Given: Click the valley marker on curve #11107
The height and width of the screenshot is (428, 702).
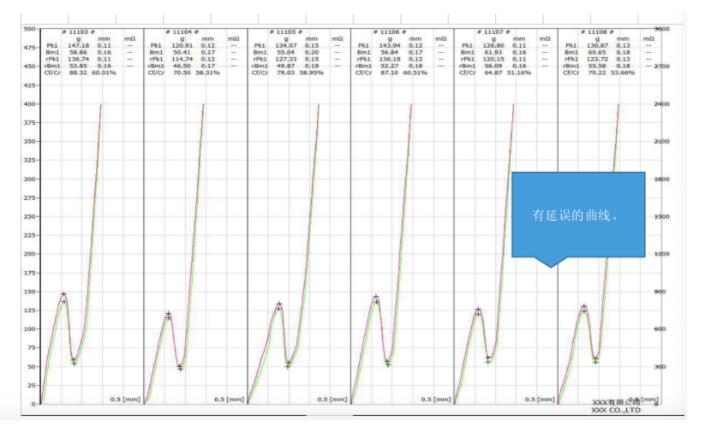Looking at the screenshot, I should click(x=488, y=359).
